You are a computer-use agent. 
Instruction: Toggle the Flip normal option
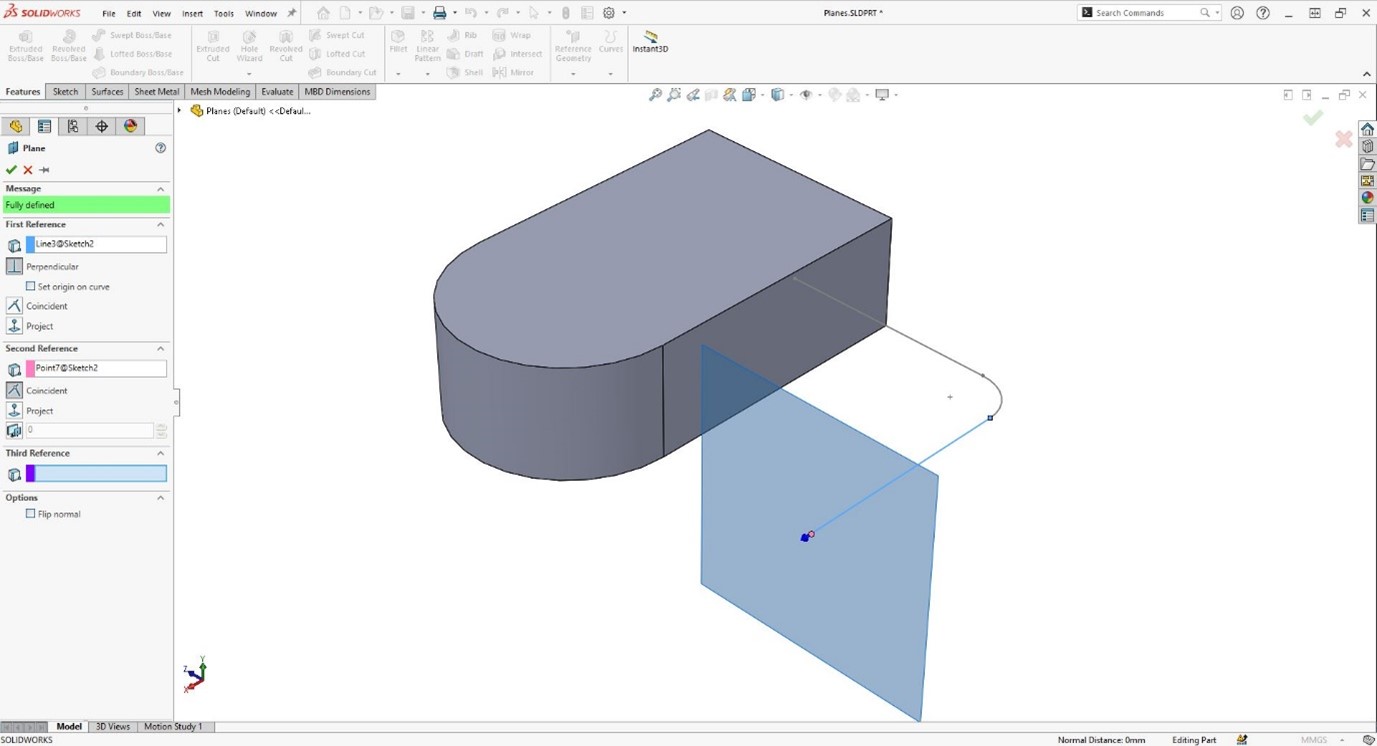31,513
